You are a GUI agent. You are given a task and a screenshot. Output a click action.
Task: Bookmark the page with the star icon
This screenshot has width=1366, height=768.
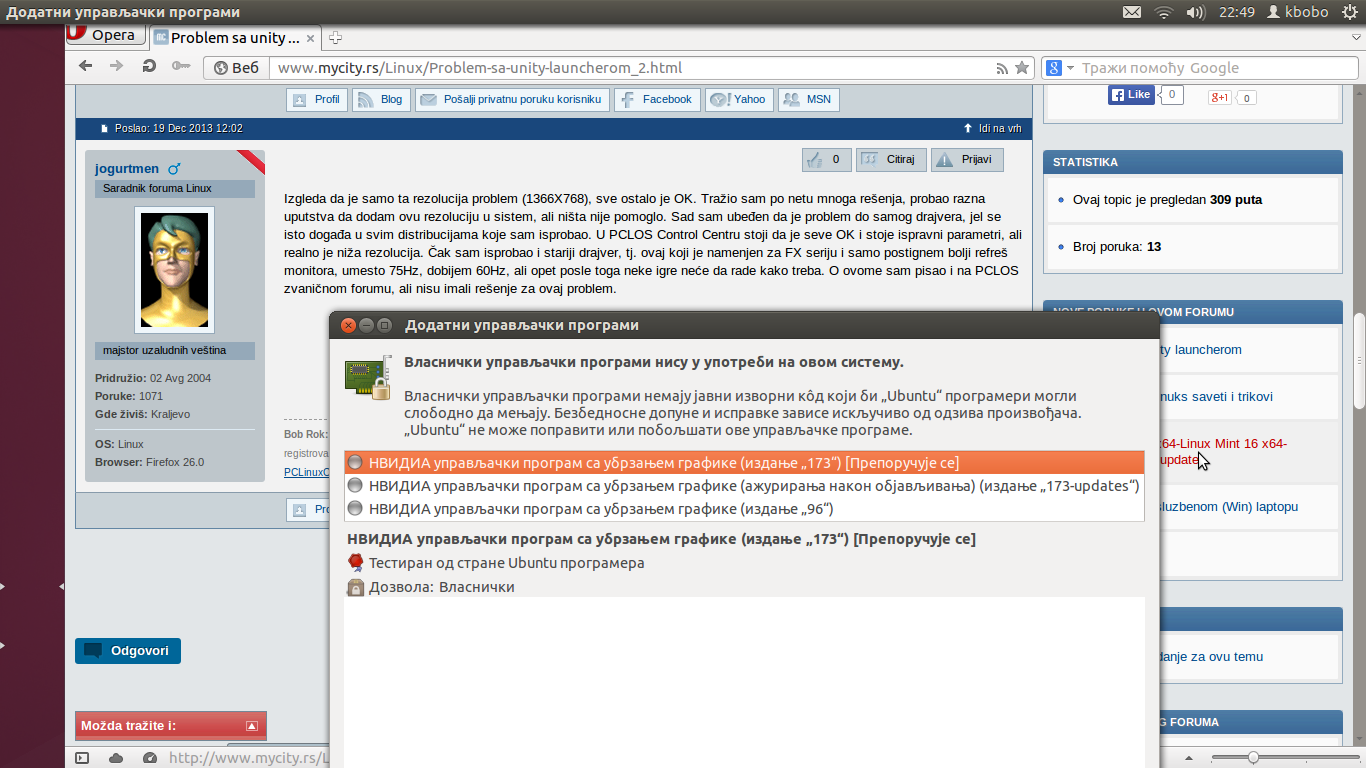pos(1021,68)
